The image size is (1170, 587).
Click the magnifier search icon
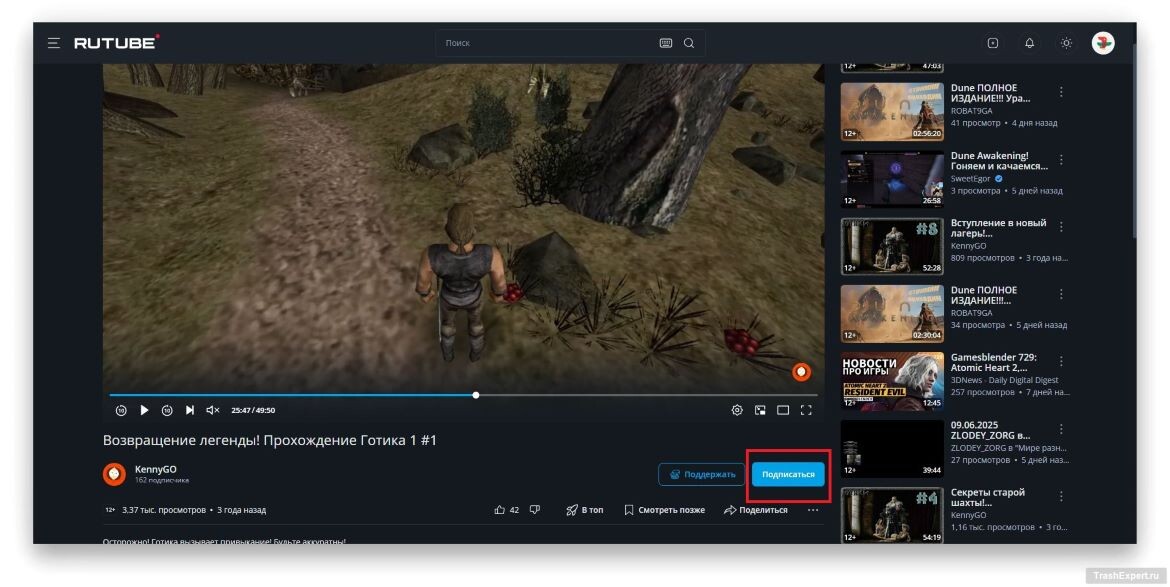coord(689,43)
